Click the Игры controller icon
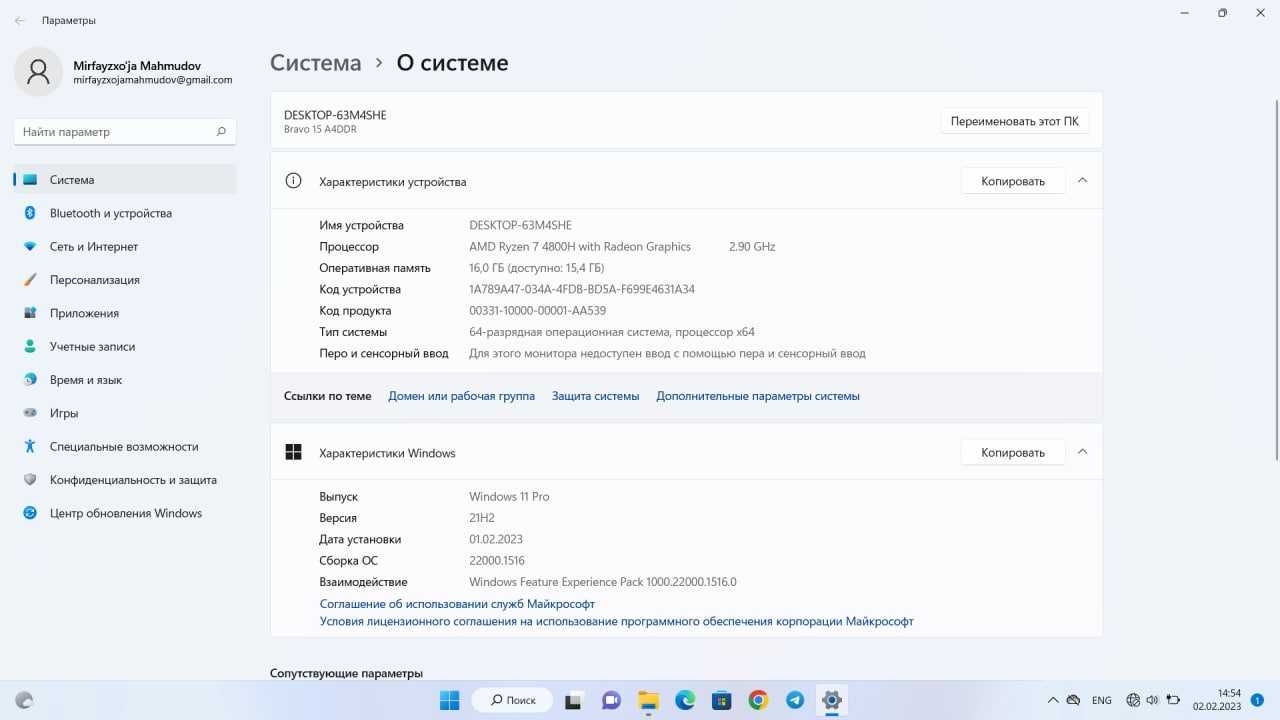The image size is (1280, 720). 30,413
